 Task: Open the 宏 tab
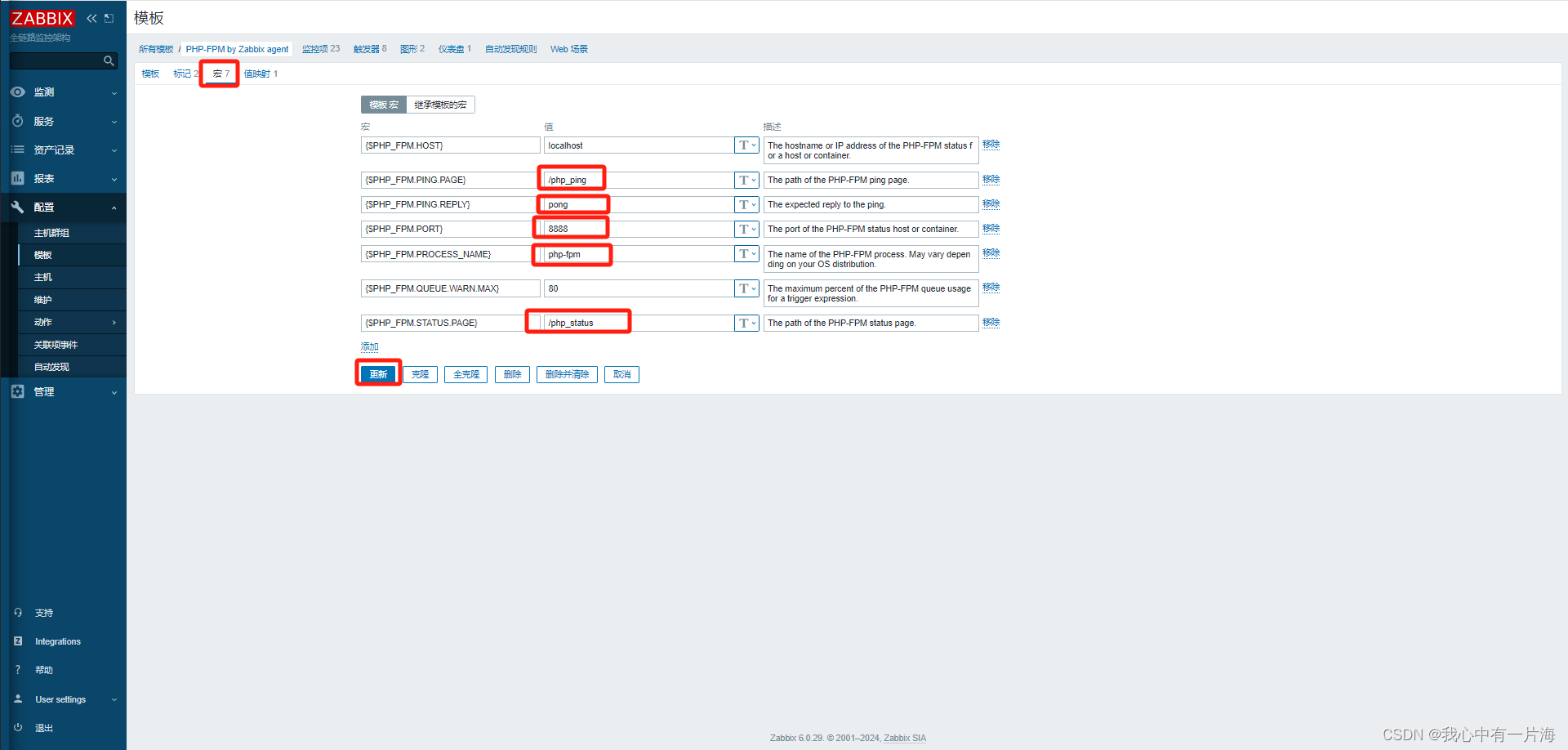point(221,74)
